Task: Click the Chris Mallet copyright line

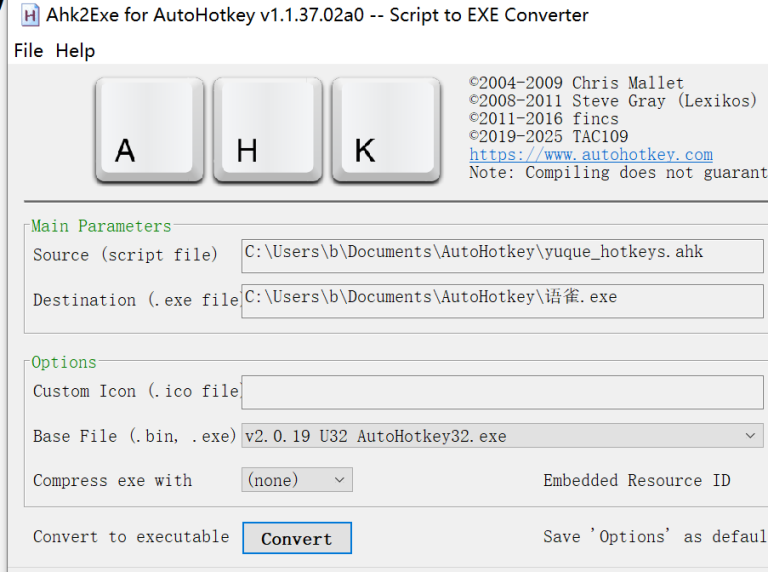Action: point(576,83)
